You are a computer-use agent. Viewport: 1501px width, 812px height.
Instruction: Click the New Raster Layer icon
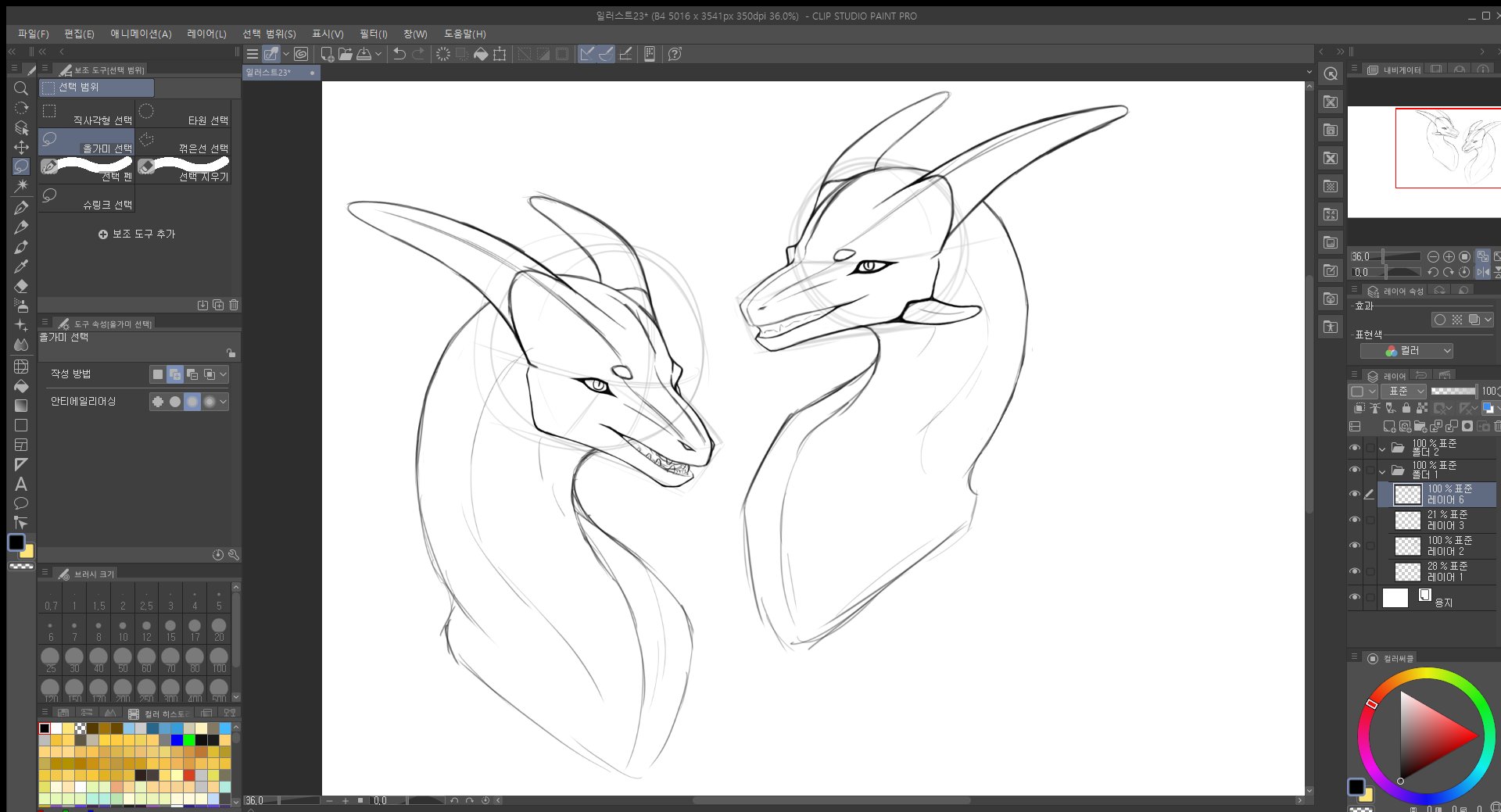point(1388,427)
